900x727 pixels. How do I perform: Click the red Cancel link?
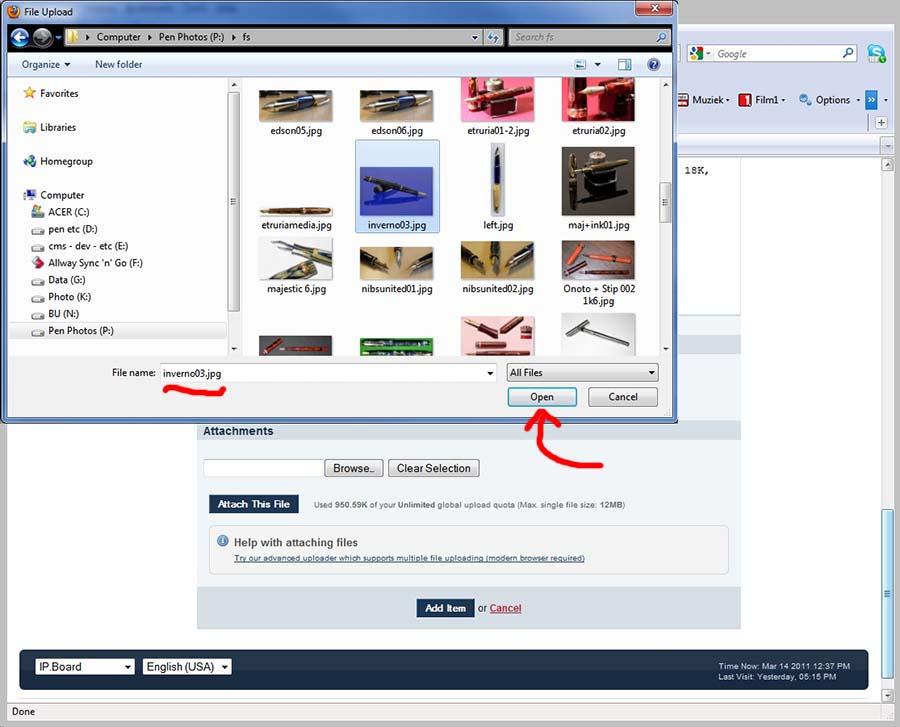(x=505, y=608)
